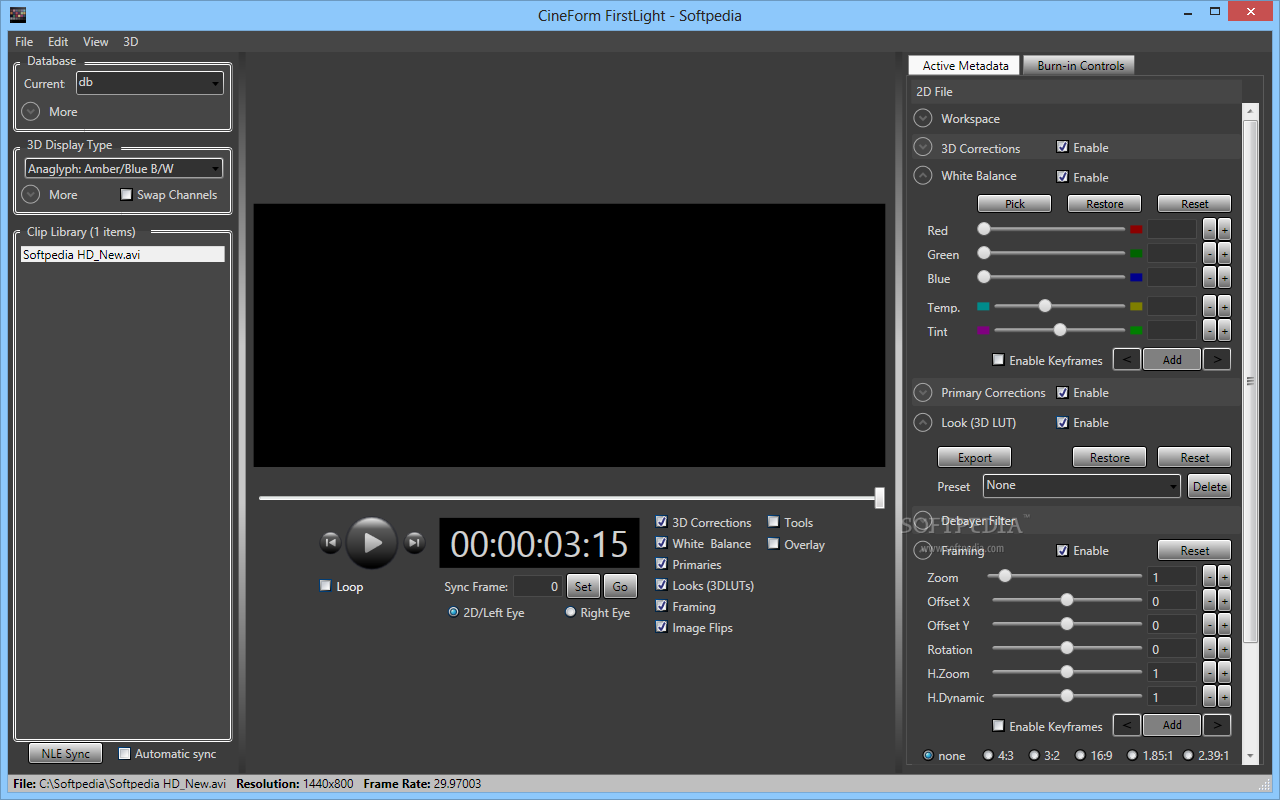Enable Automatic sync checkbox

(125, 753)
